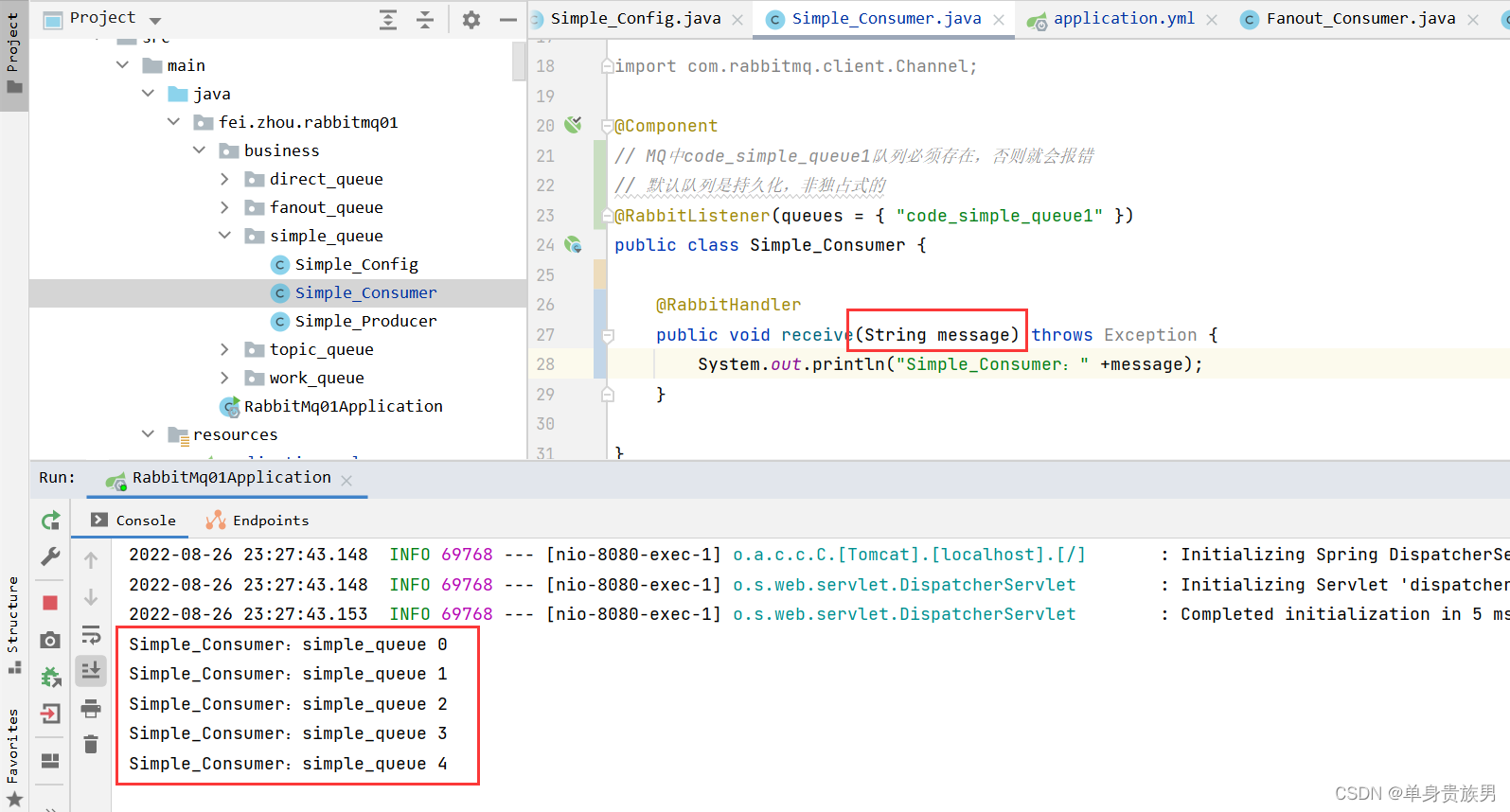Viewport: 1510px width, 812px height.
Task: Open the Structure tool window side tab
Action: [x=13, y=625]
